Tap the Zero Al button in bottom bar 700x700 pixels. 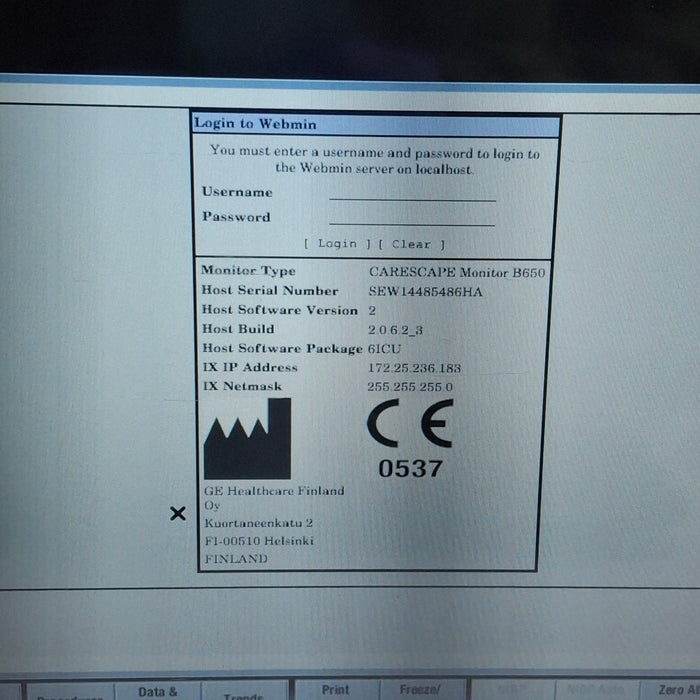point(673,690)
